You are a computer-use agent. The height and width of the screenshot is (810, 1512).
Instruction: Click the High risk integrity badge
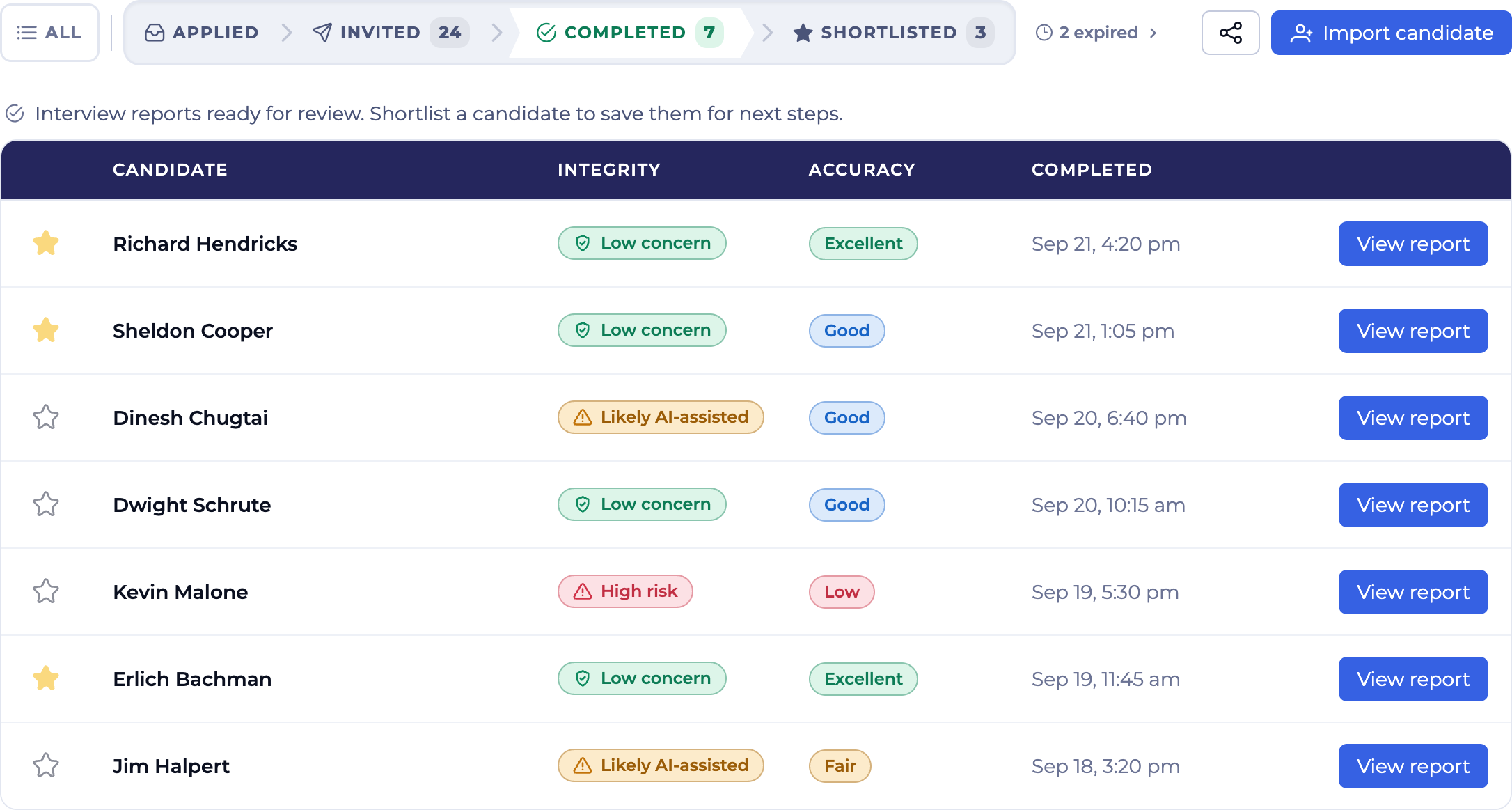coord(625,591)
